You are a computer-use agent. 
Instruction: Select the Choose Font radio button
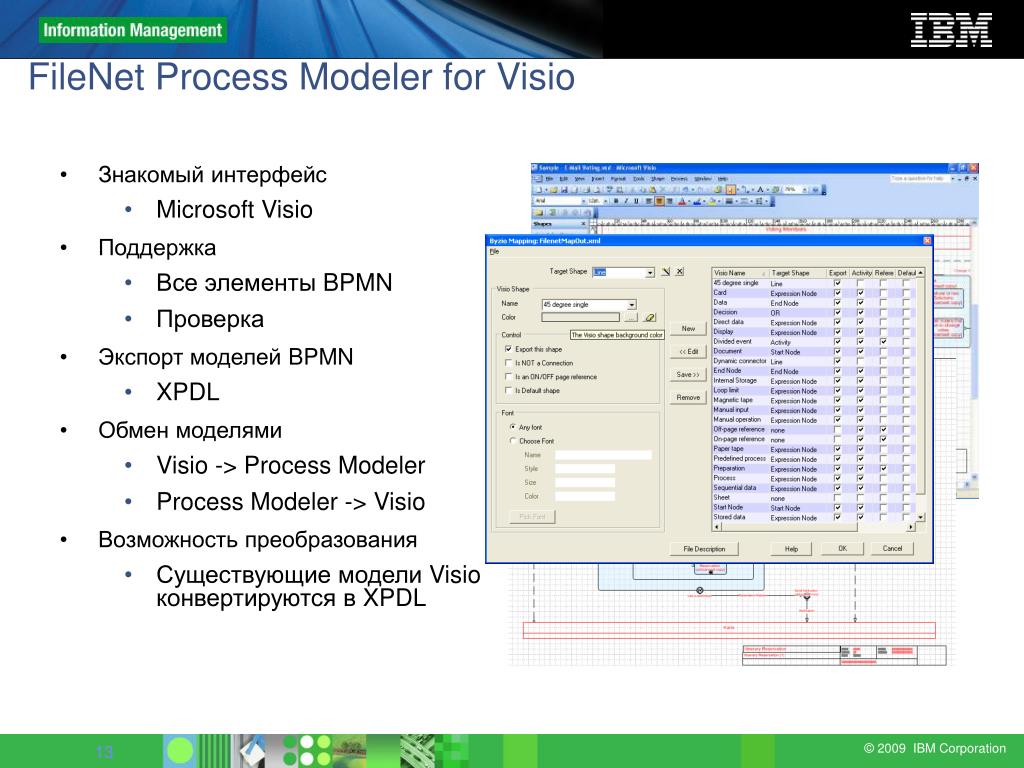(513, 440)
